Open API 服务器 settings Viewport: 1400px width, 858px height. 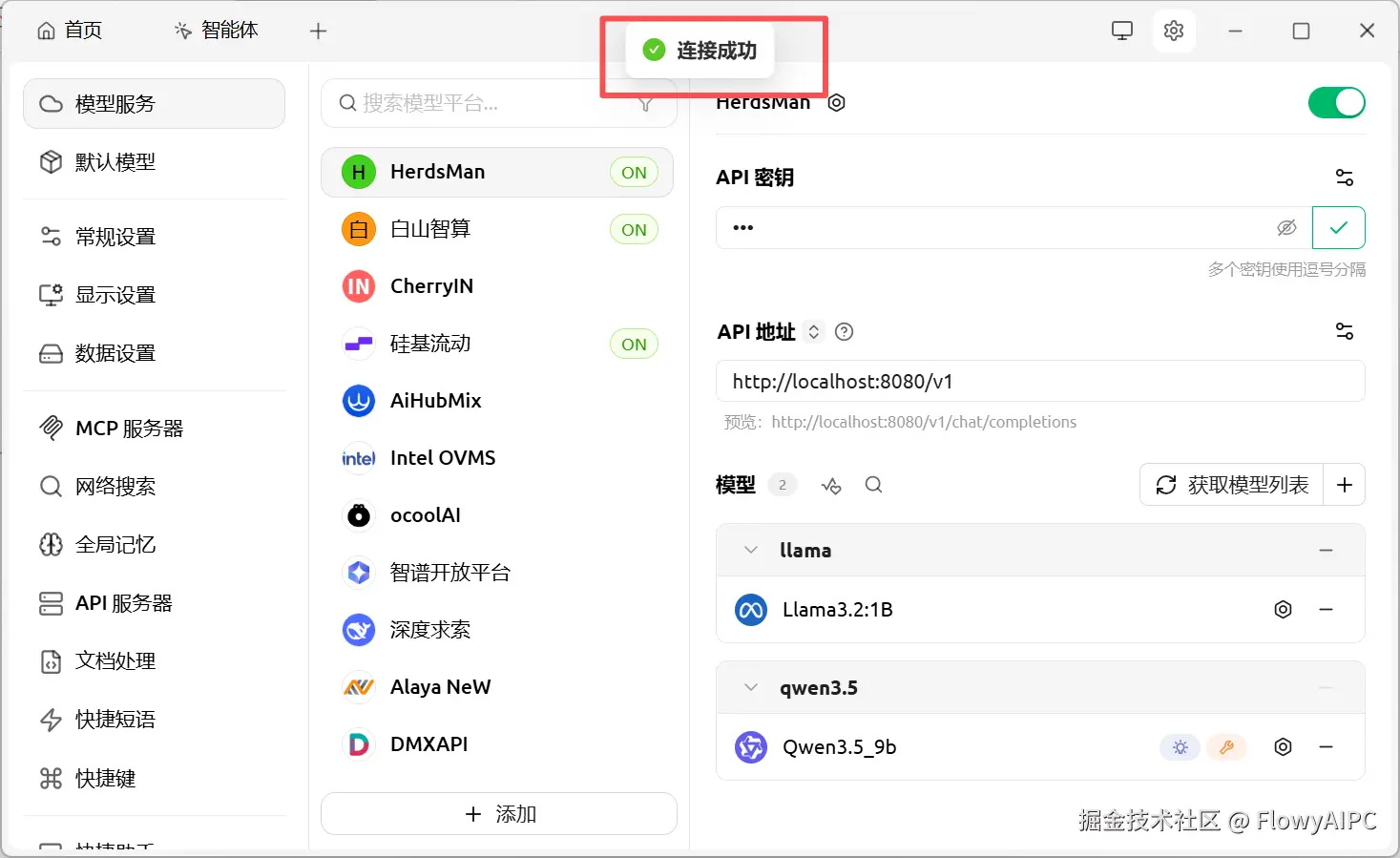[x=154, y=603]
